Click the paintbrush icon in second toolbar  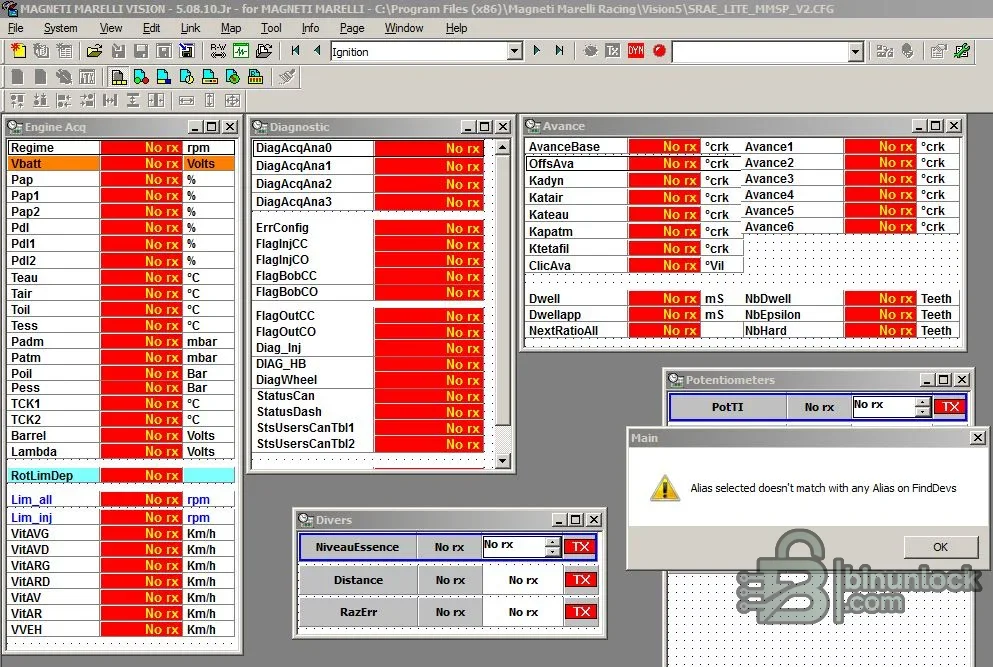coord(287,77)
